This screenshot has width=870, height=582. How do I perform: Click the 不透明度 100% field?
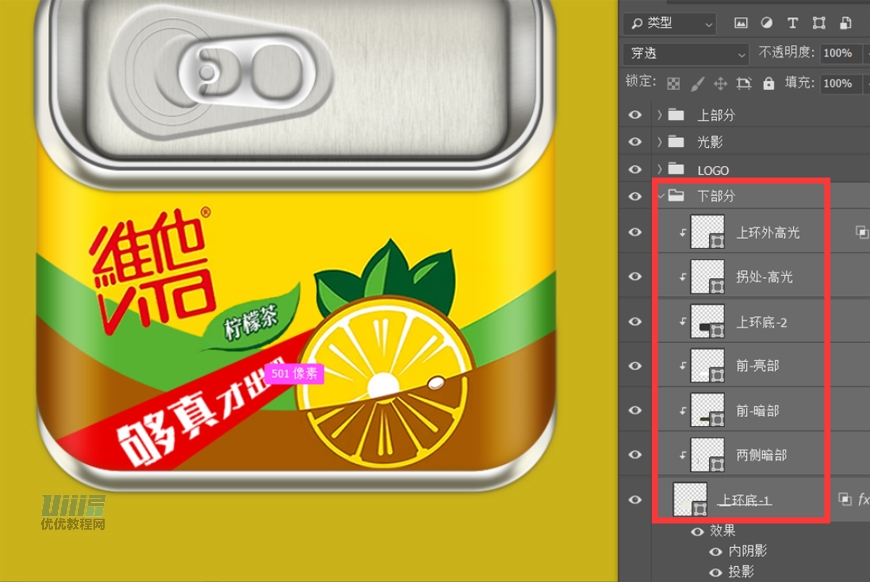[840, 53]
